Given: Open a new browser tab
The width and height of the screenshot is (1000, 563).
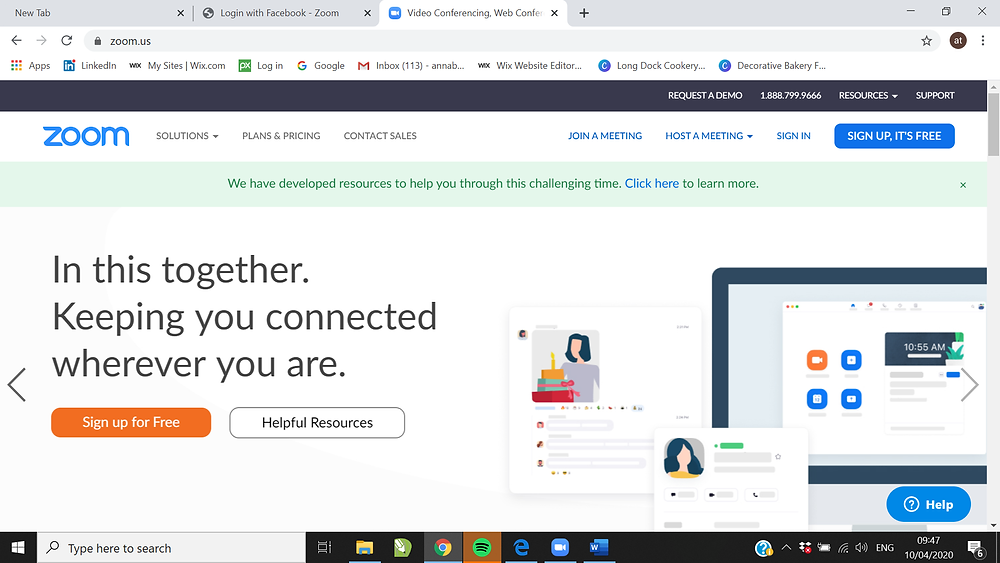Looking at the screenshot, I should tap(584, 13).
